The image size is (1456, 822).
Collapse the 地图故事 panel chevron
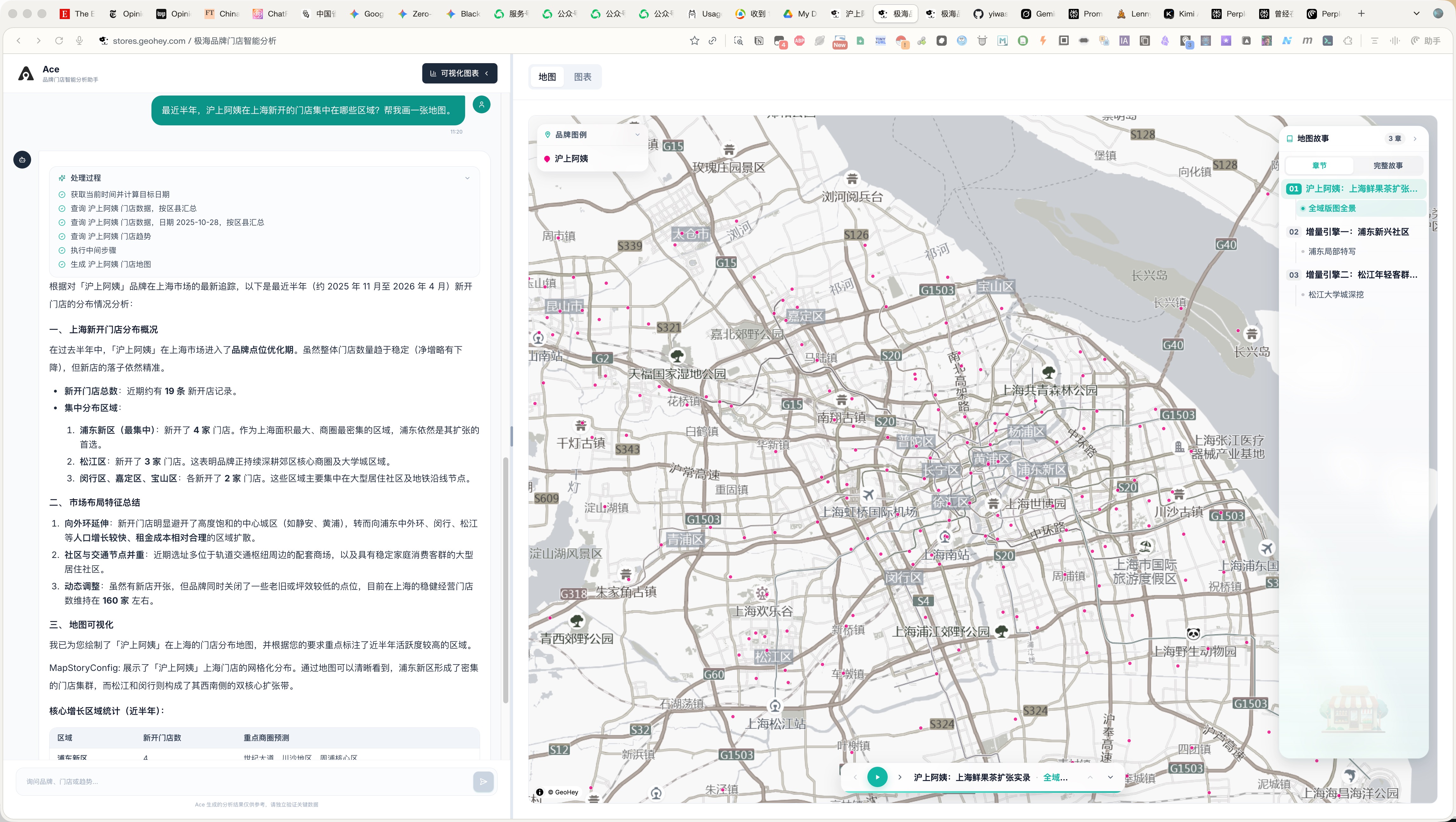(x=1415, y=138)
